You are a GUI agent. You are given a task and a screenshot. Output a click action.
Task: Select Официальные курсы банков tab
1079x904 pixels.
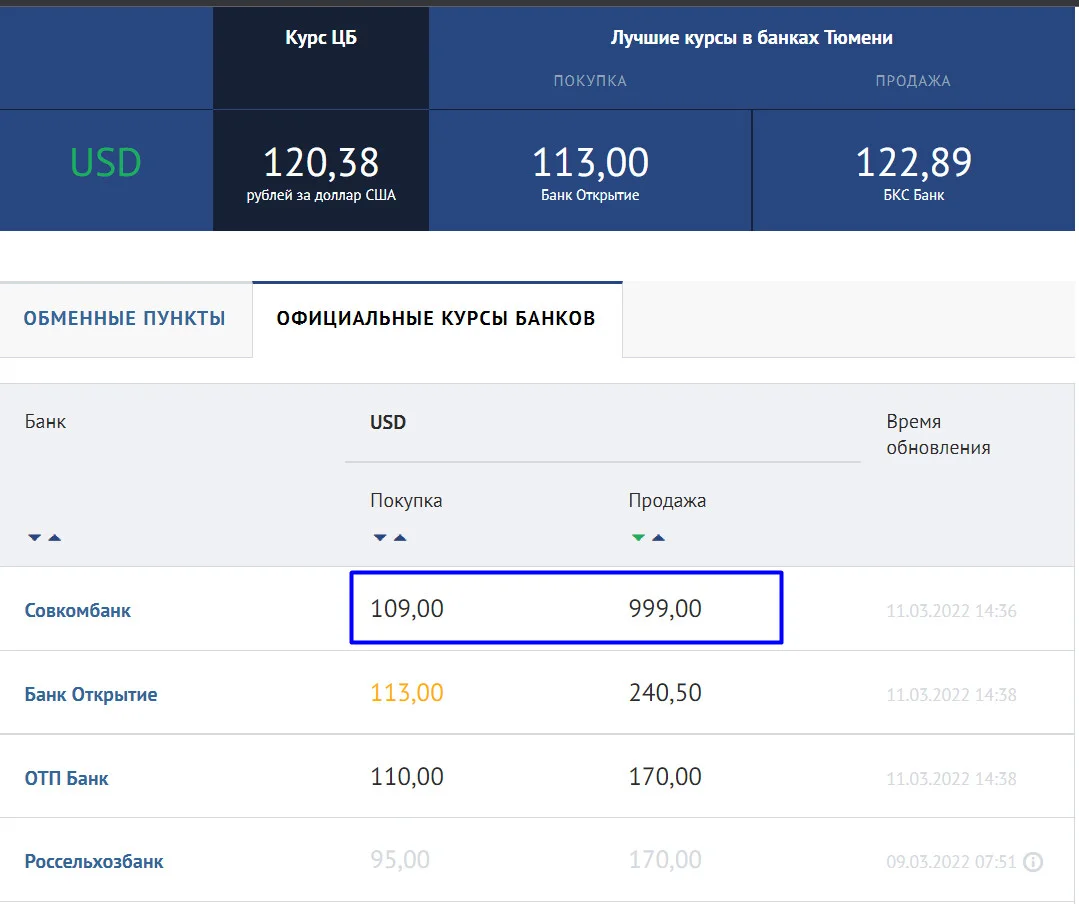[436, 319]
